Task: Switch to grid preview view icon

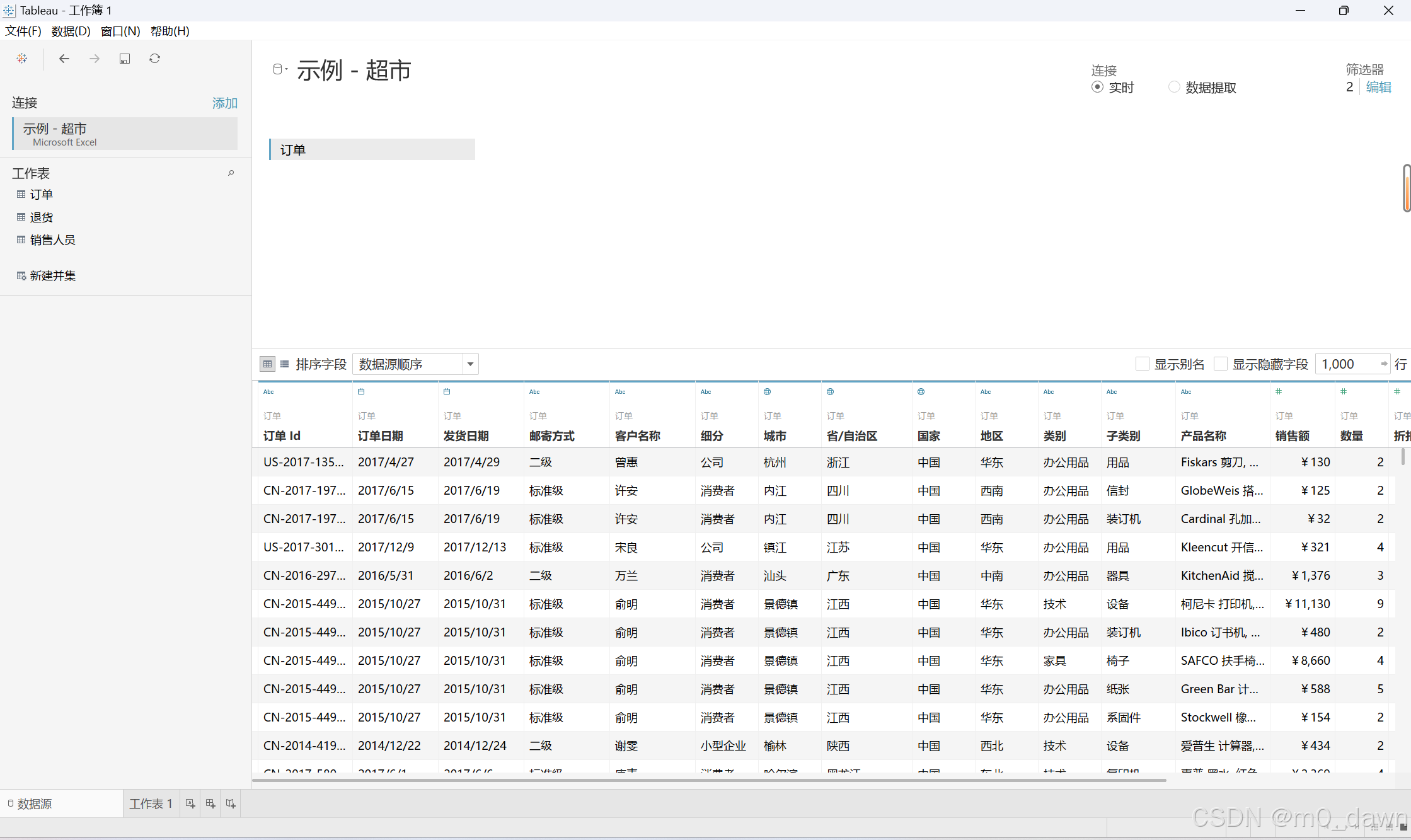Action: click(x=267, y=364)
